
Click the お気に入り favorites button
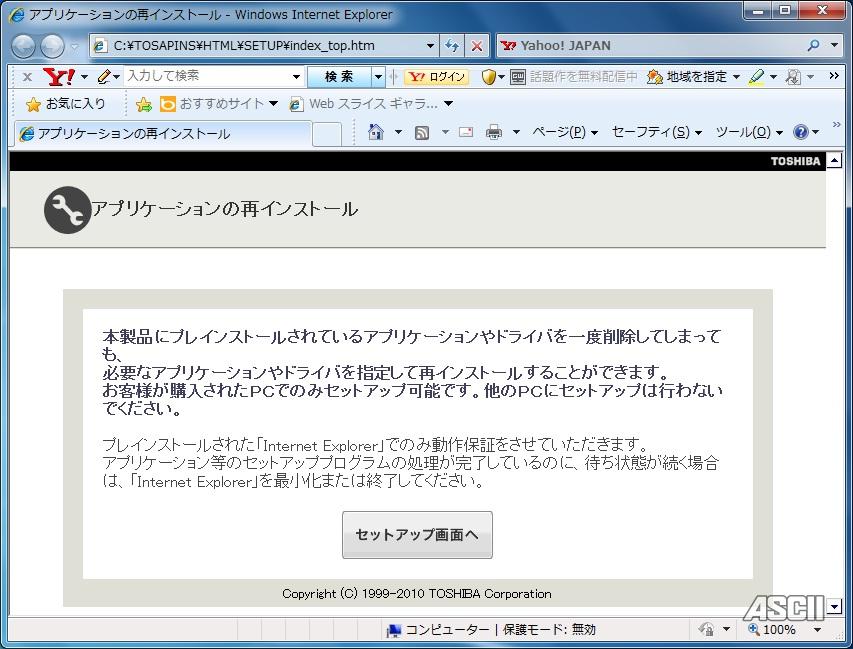coord(65,104)
